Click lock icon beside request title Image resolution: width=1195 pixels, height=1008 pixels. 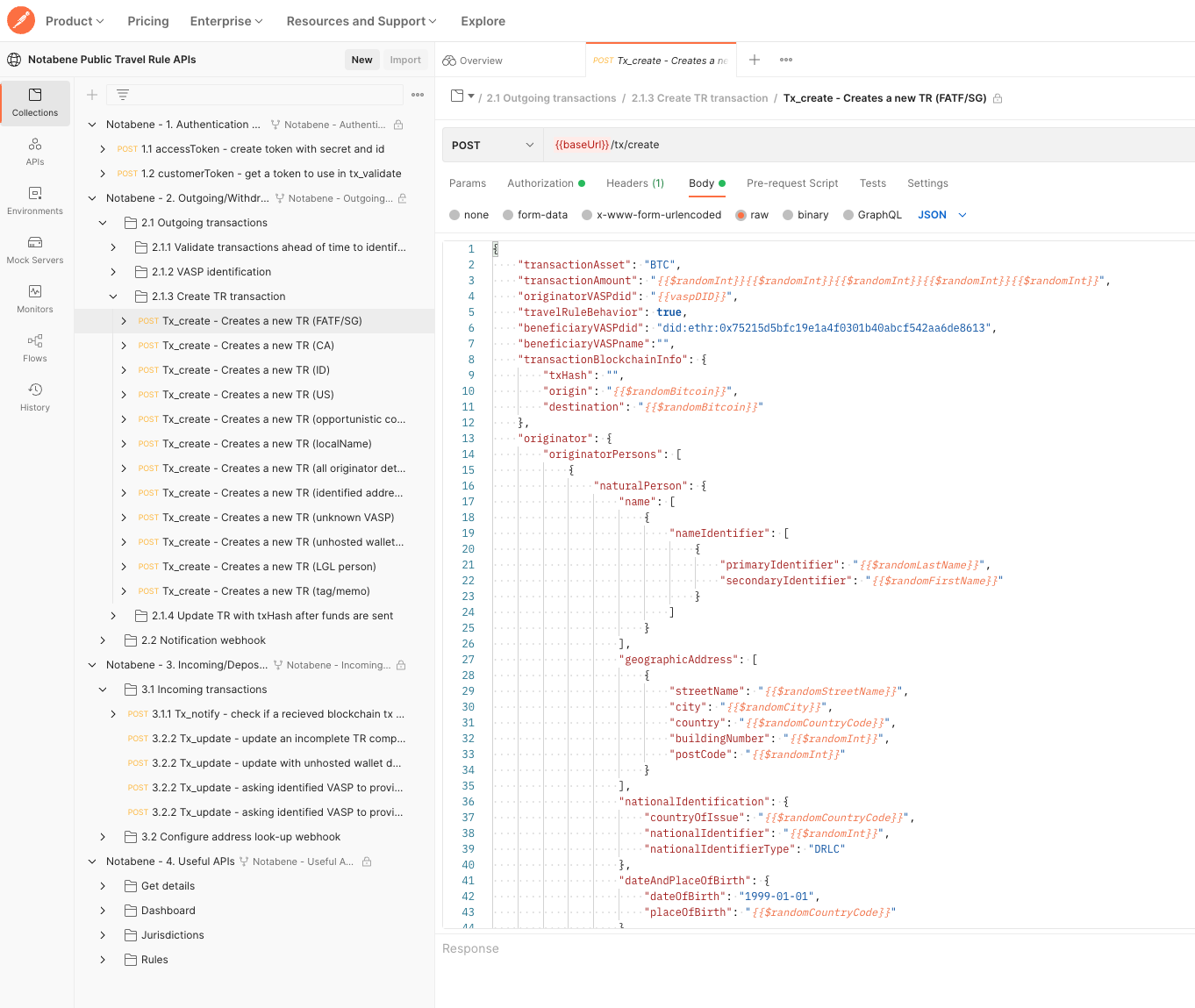point(998,98)
